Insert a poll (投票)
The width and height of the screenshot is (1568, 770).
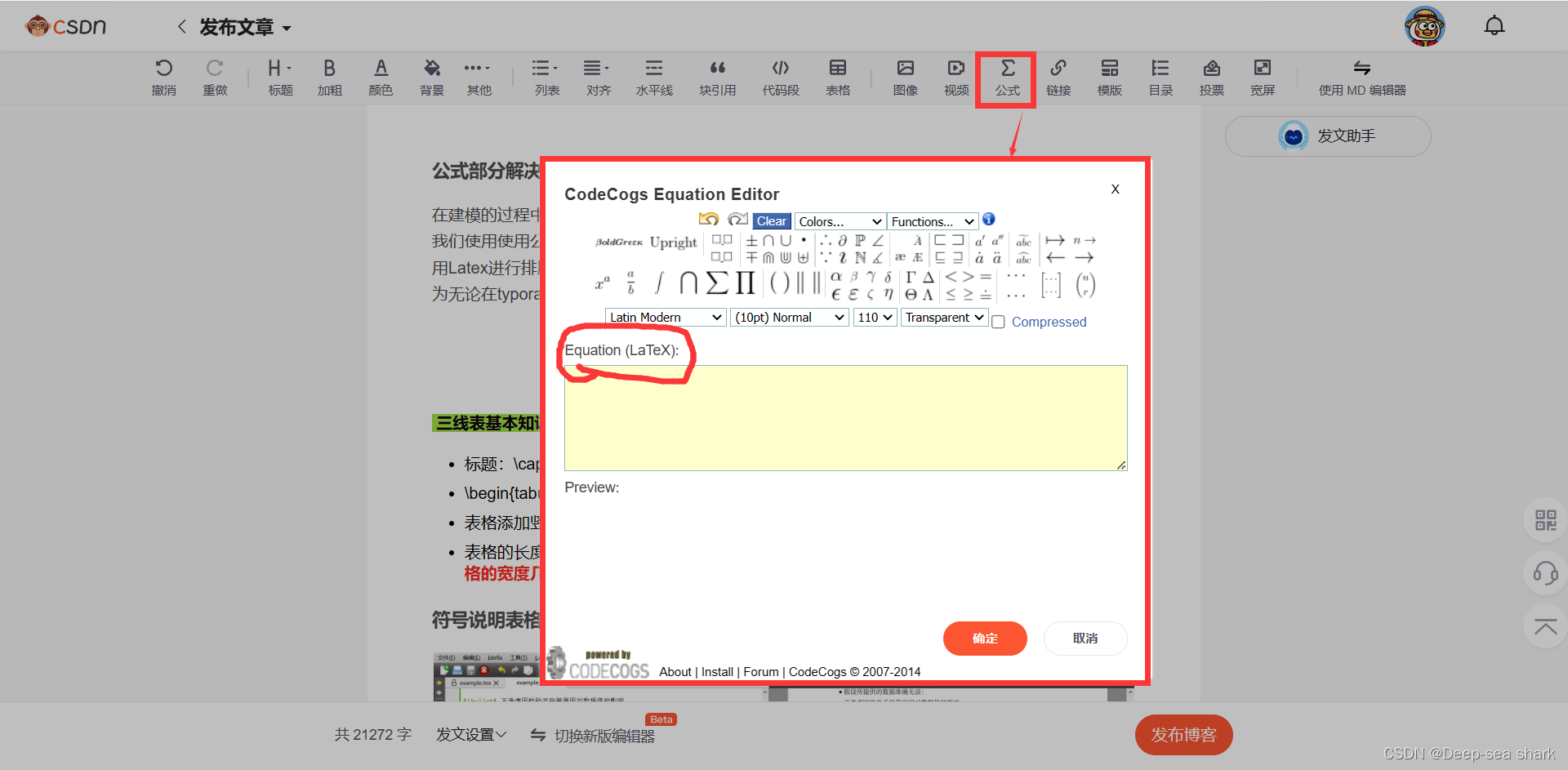pos(1212,78)
